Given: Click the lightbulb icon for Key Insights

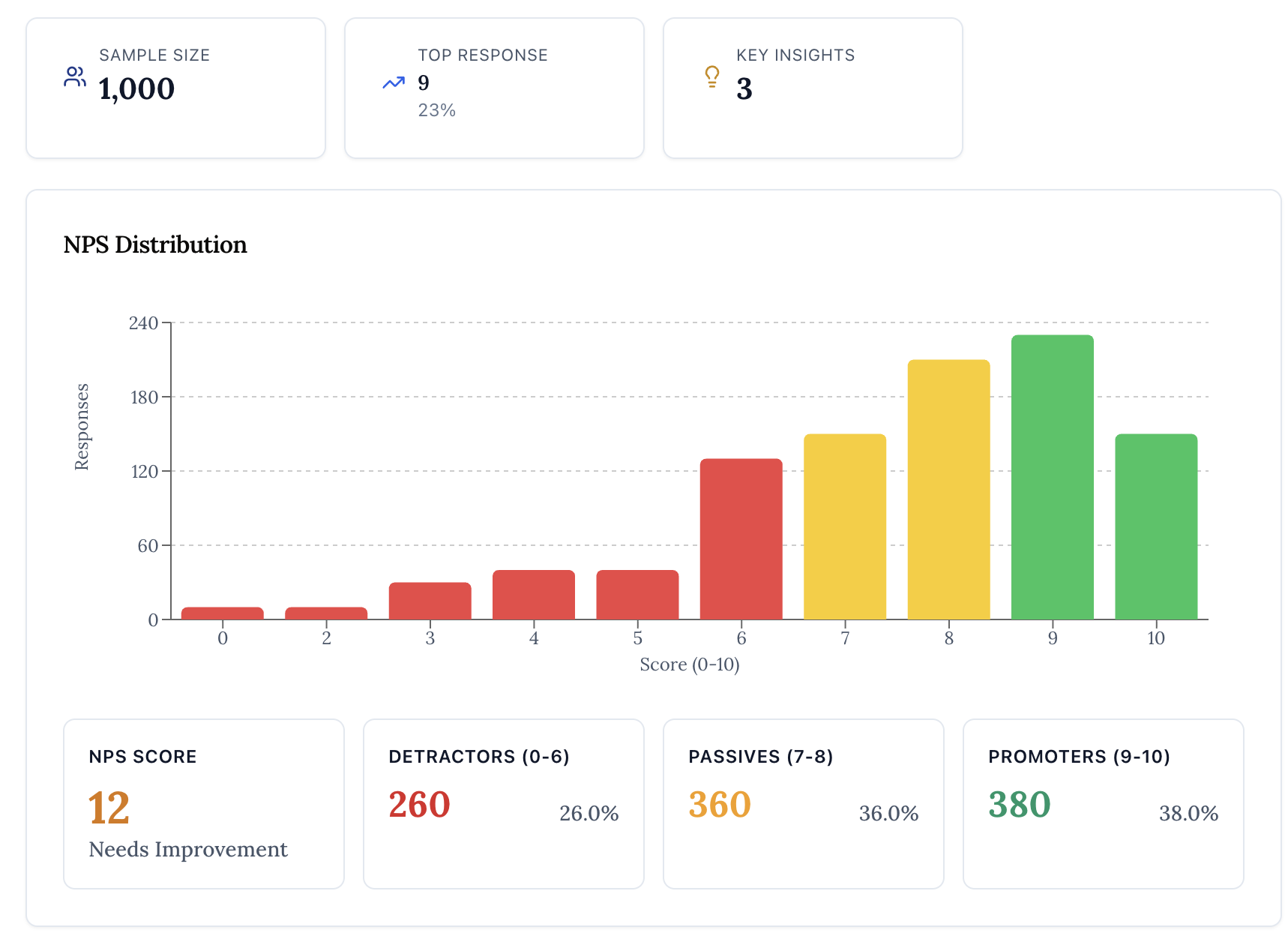Looking at the screenshot, I should [x=712, y=76].
